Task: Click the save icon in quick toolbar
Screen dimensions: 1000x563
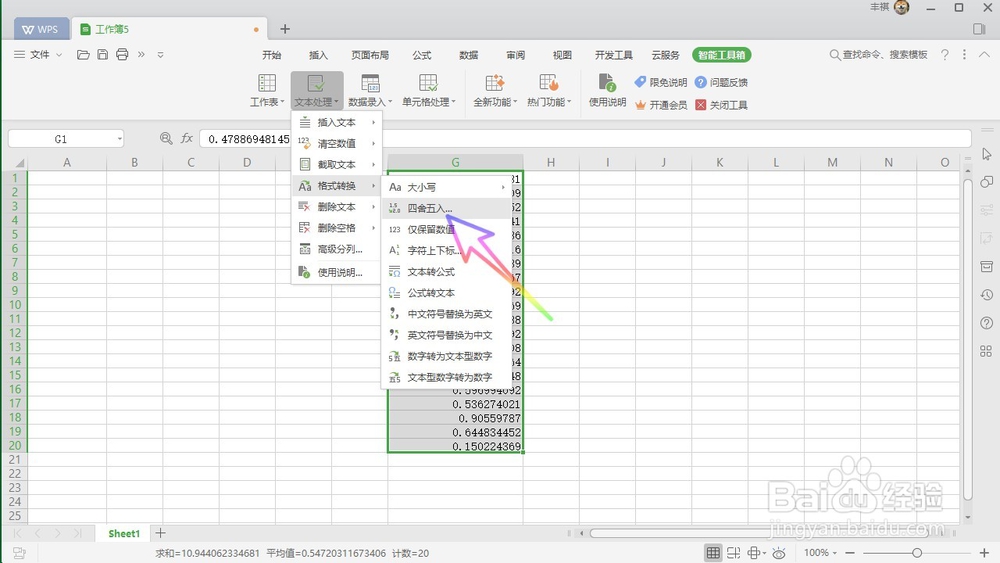Action: point(103,55)
